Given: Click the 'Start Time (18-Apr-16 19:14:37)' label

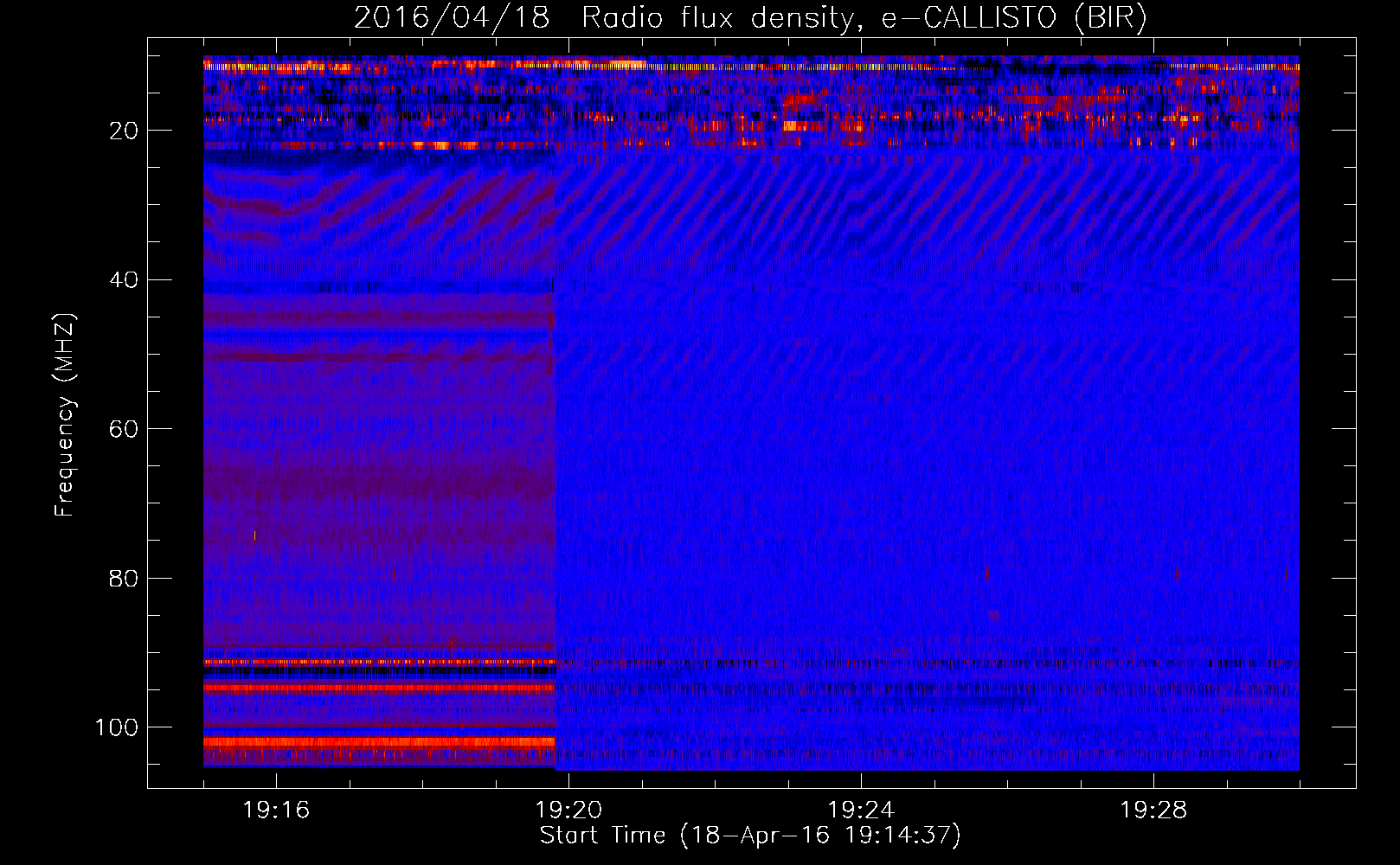Looking at the screenshot, I should pos(751,836).
